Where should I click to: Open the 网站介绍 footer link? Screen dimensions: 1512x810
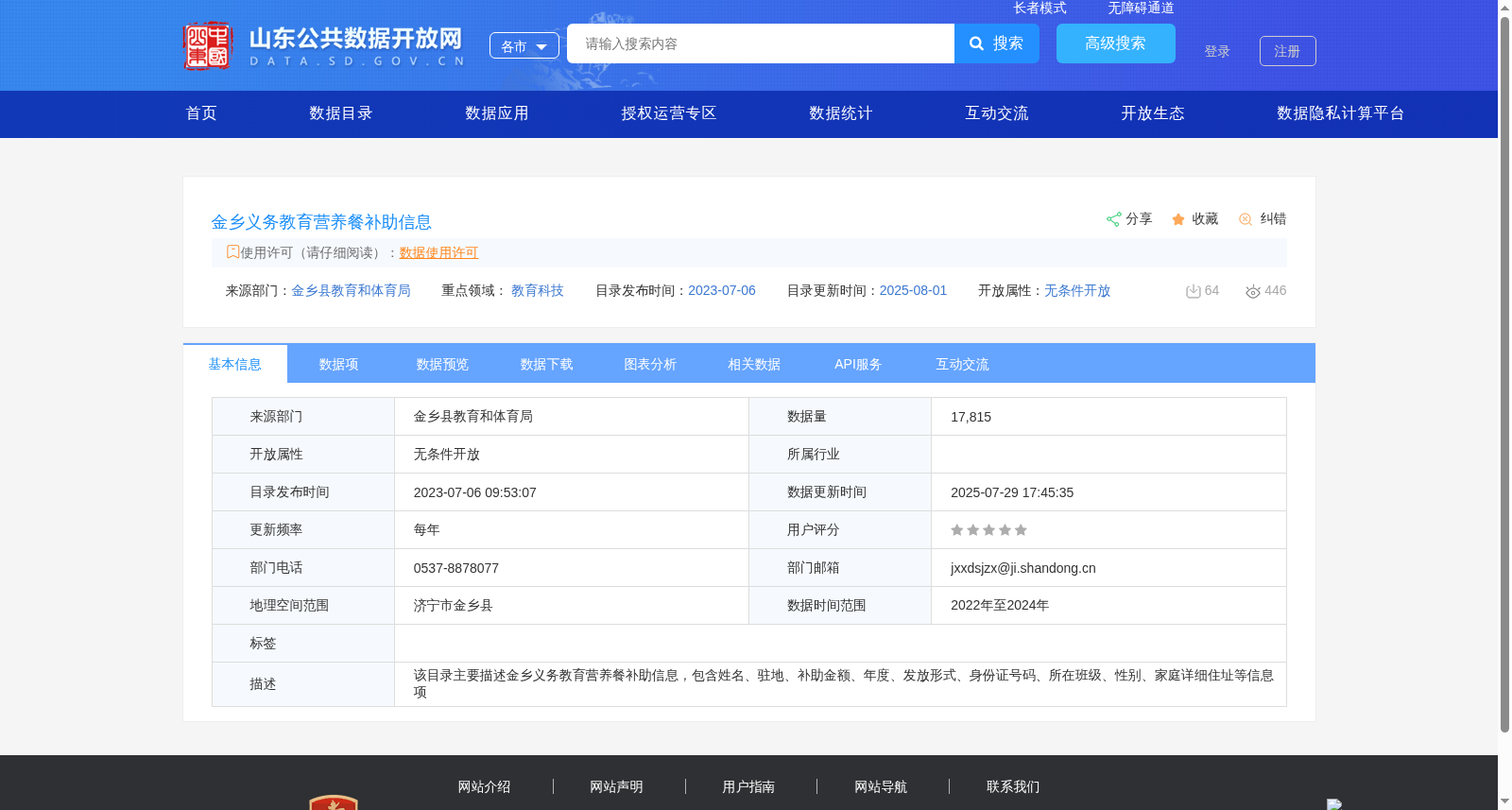point(485,786)
